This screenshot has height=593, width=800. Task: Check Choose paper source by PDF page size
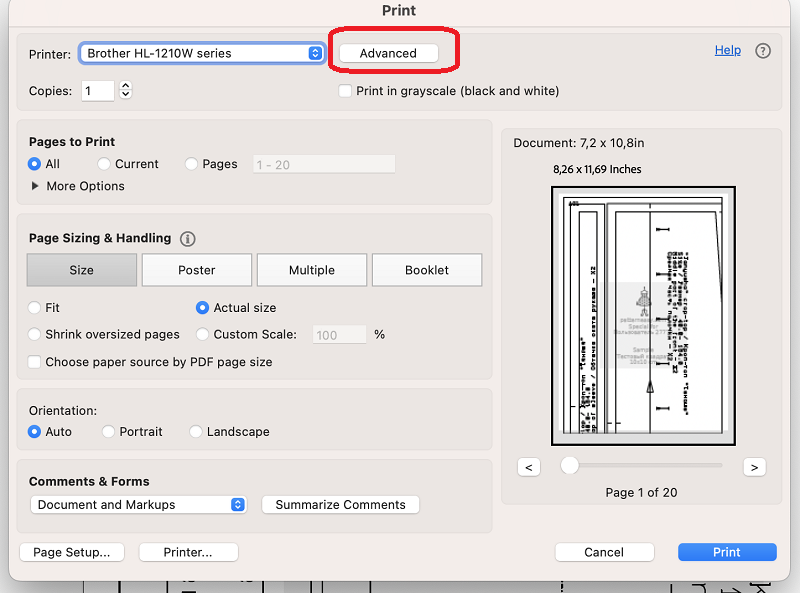pyautogui.click(x=35, y=362)
